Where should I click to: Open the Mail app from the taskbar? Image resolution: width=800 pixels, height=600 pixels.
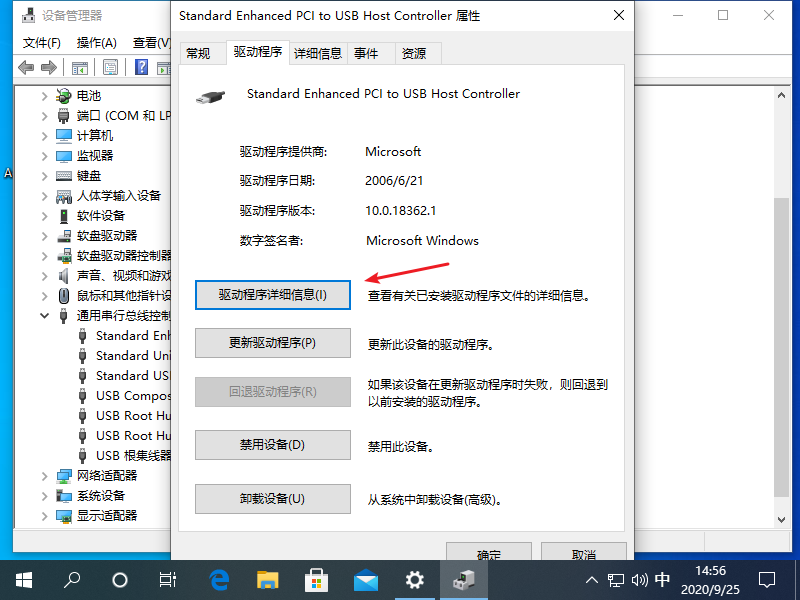click(365, 579)
